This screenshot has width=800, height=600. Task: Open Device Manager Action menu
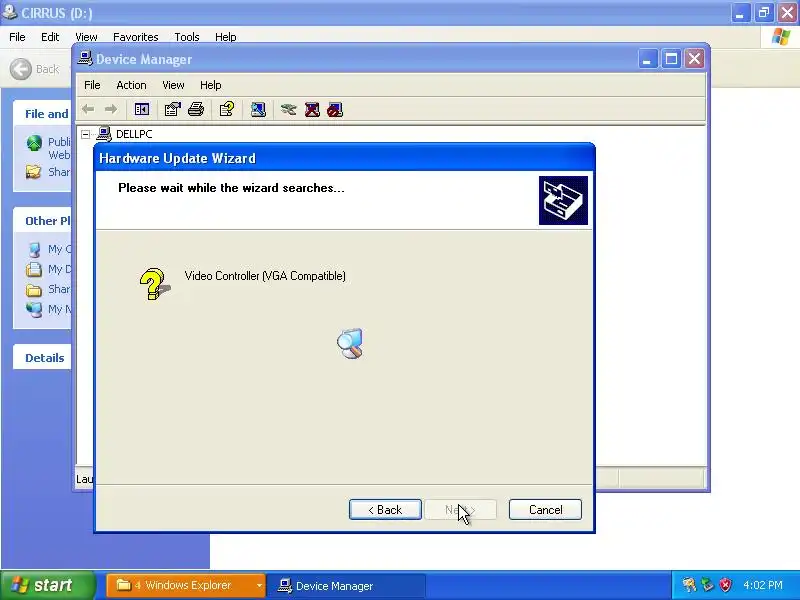tap(131, 85)
